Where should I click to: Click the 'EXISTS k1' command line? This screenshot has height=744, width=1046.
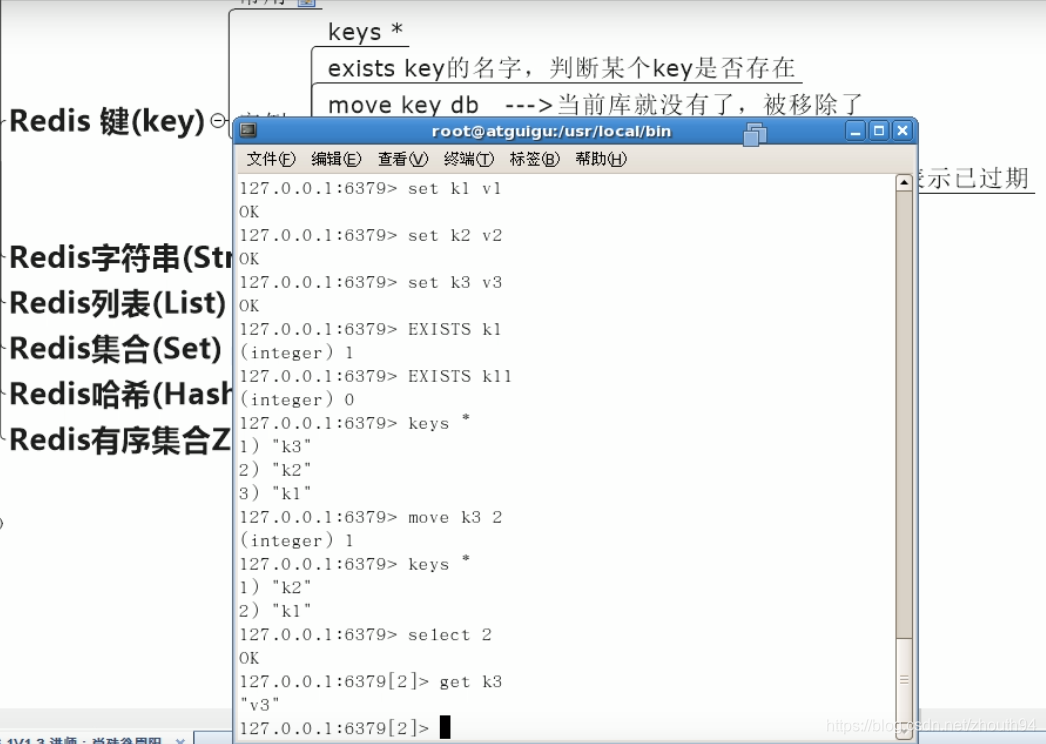coord(370,329)
